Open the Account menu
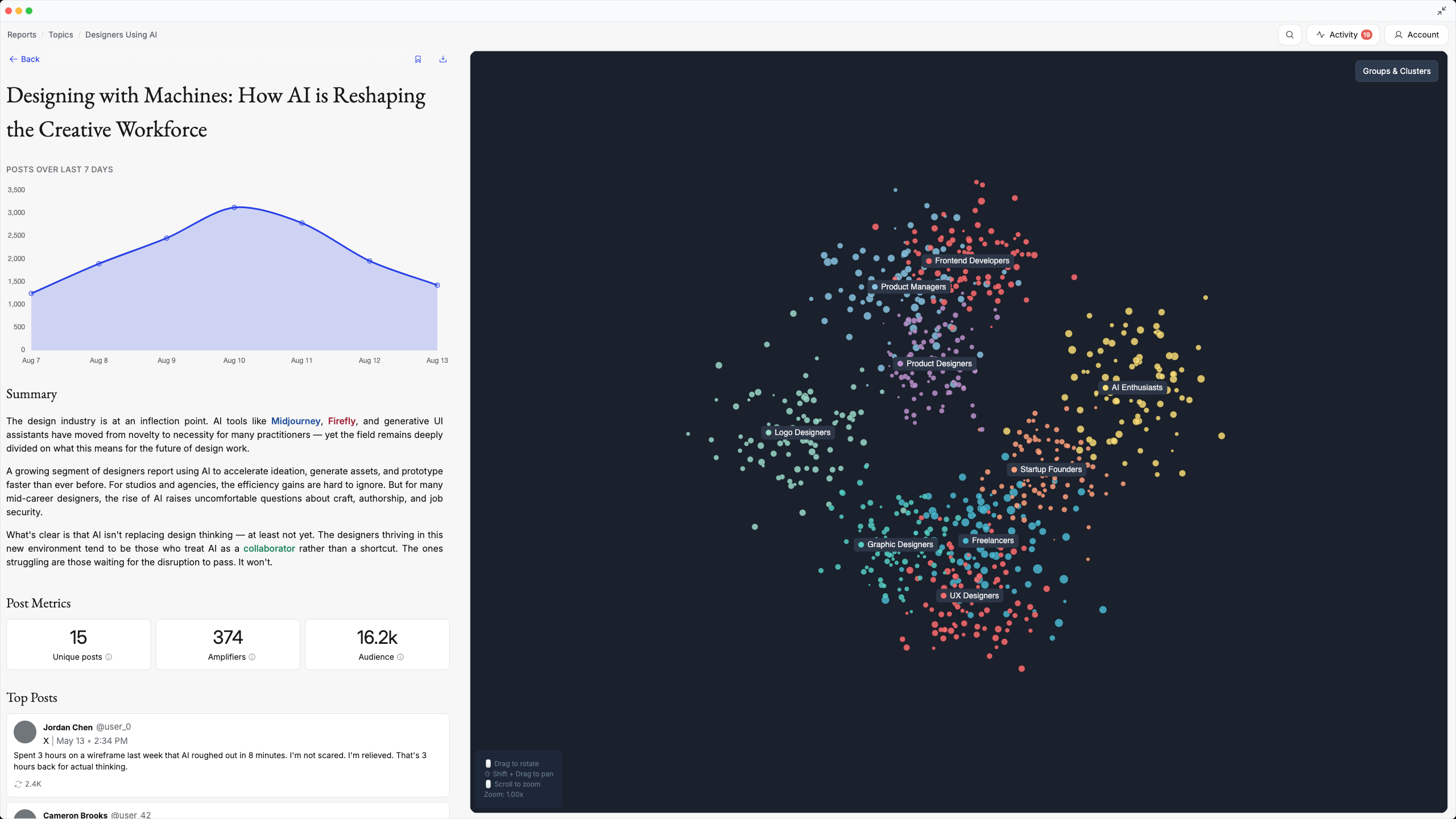The width and height of the screenshot is (1456, 819). tap(1416, 35)
